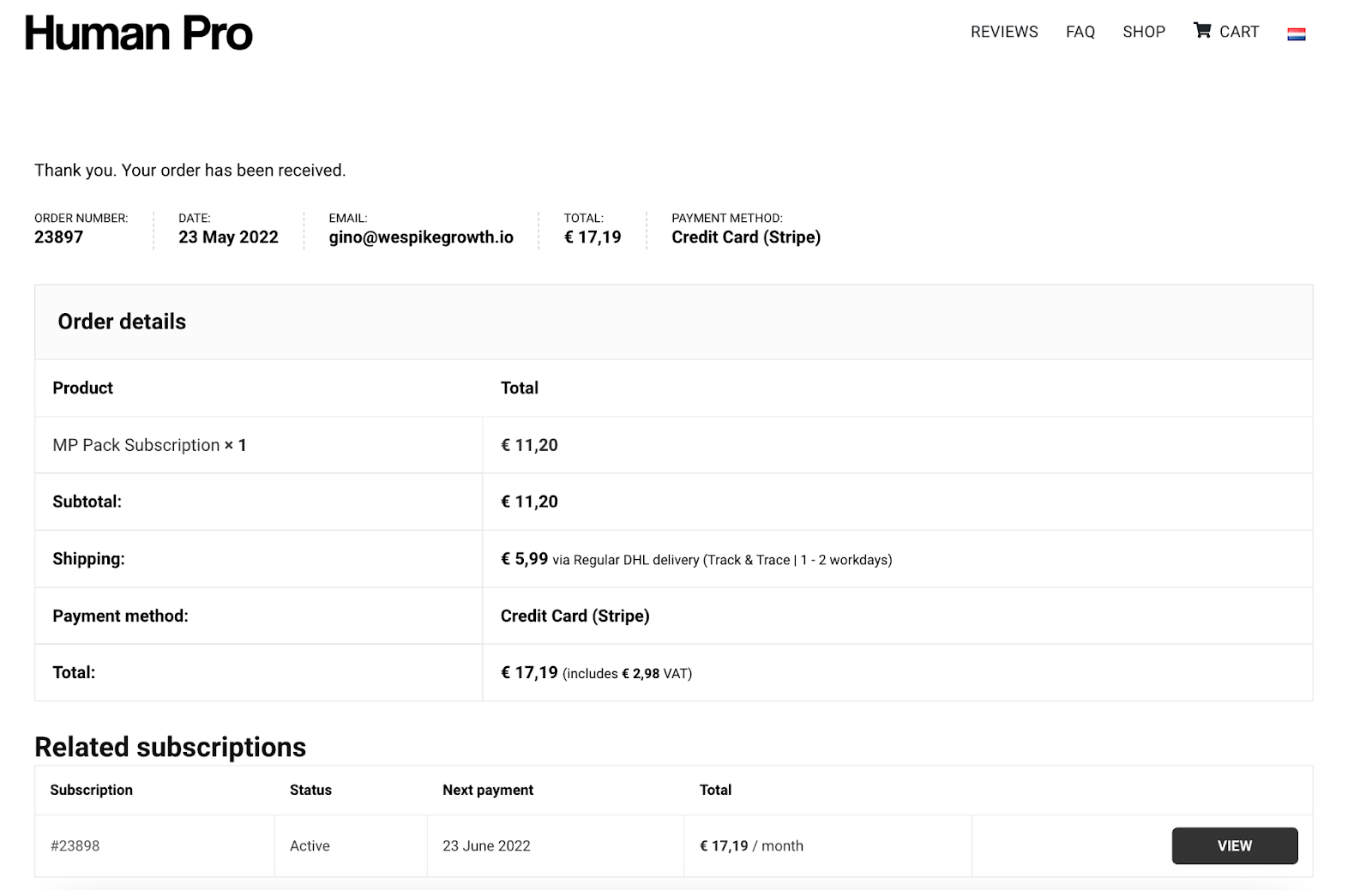The image size is (1372, 890).
Task: Navigate to the Shop page
Action: [x=1144, y=32]
